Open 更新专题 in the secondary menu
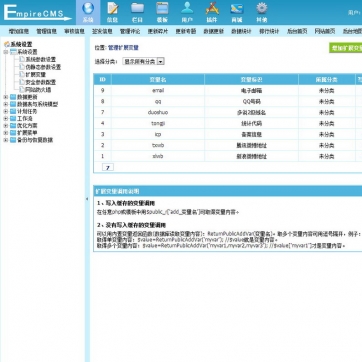This screenshot has width=362, height=362. tap(186, 32)
